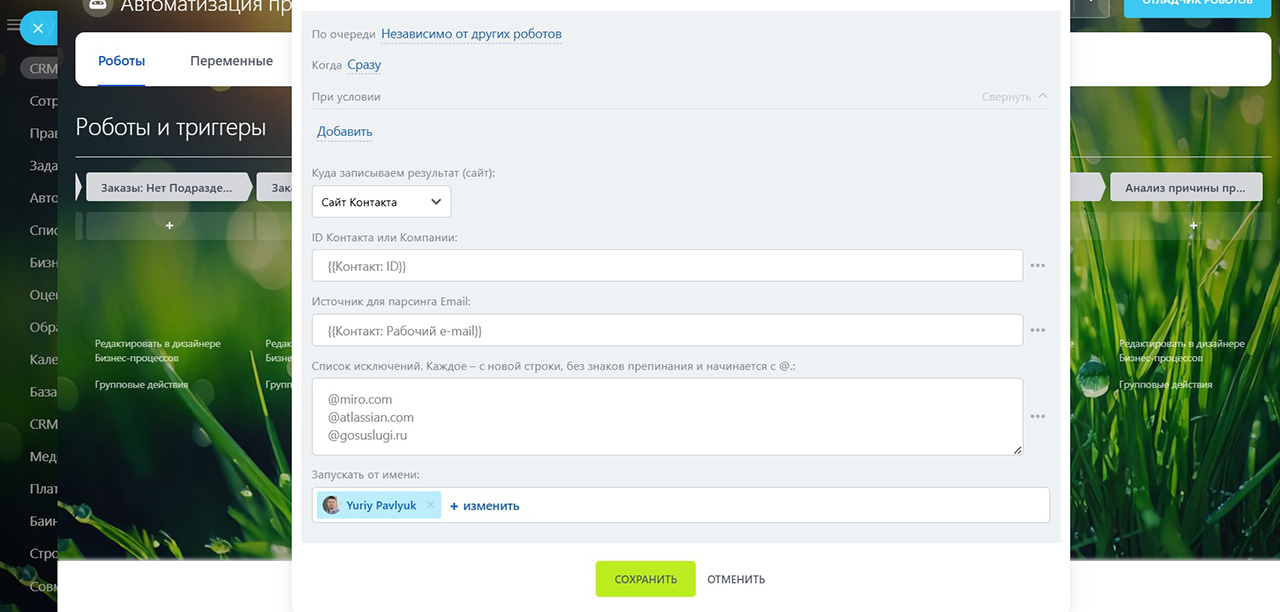Close the slider panel with X button
Viewport: 1280px width, 612px height.
click(37, 28)
